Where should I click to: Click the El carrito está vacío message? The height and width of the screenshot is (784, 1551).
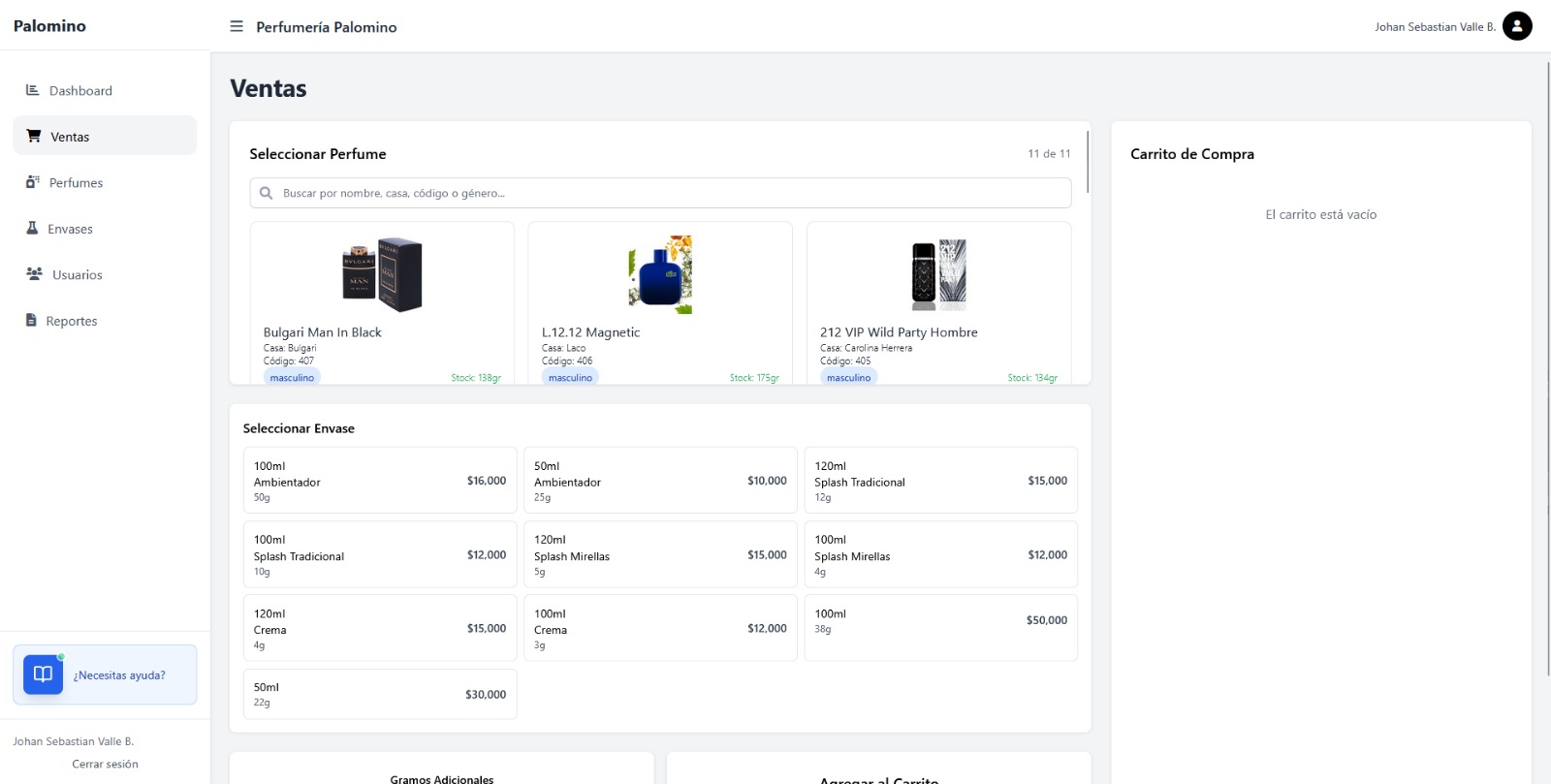click(x=1321, y=214)
